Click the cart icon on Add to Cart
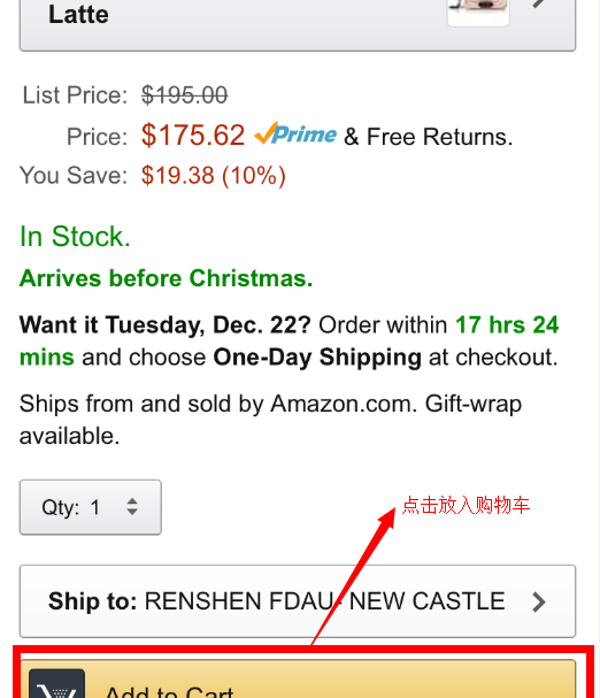The height and width of the screenshot is (698, 600). [57, 688]
